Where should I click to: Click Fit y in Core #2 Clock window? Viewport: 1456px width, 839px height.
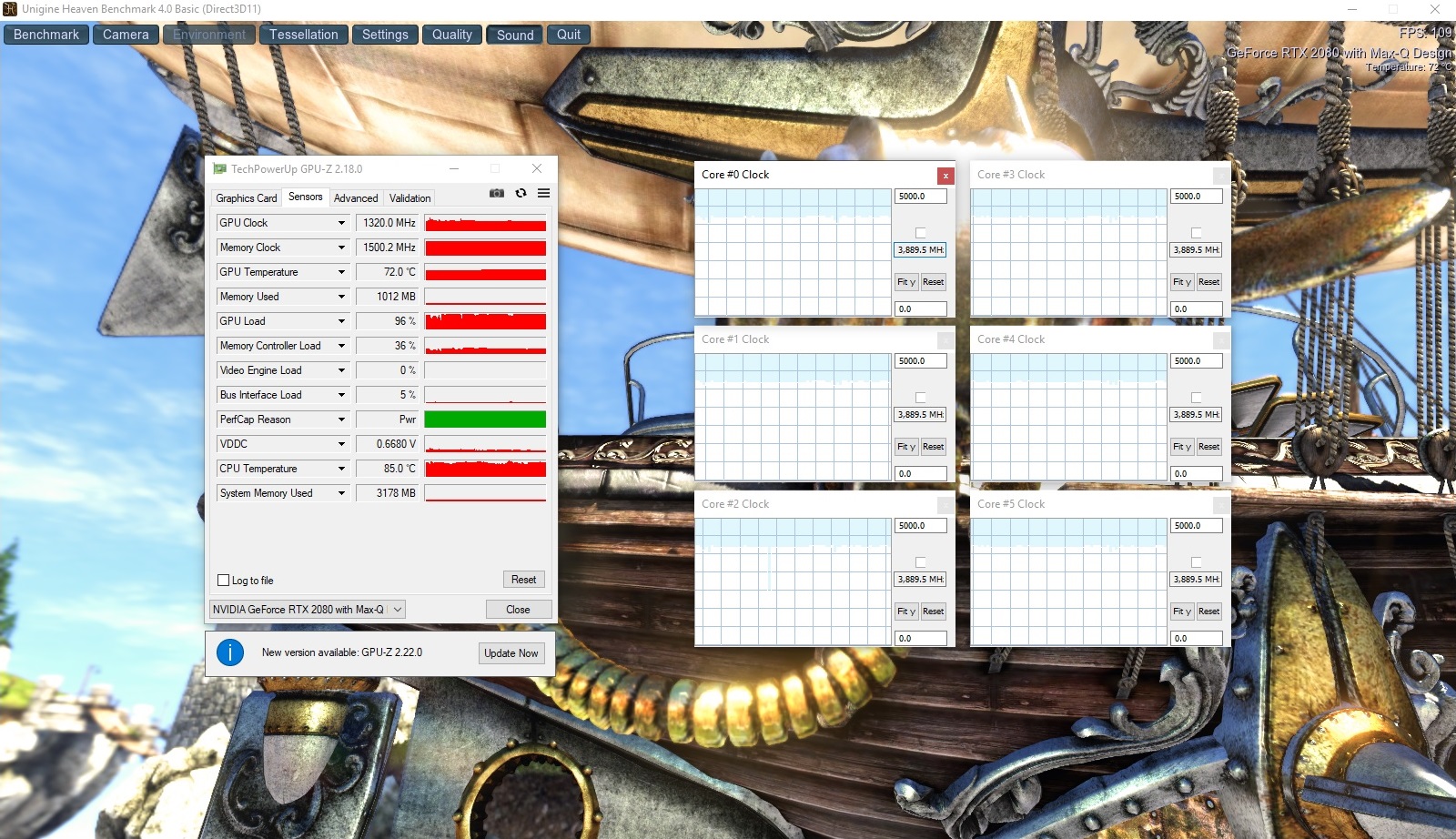(x=906, y=612)
